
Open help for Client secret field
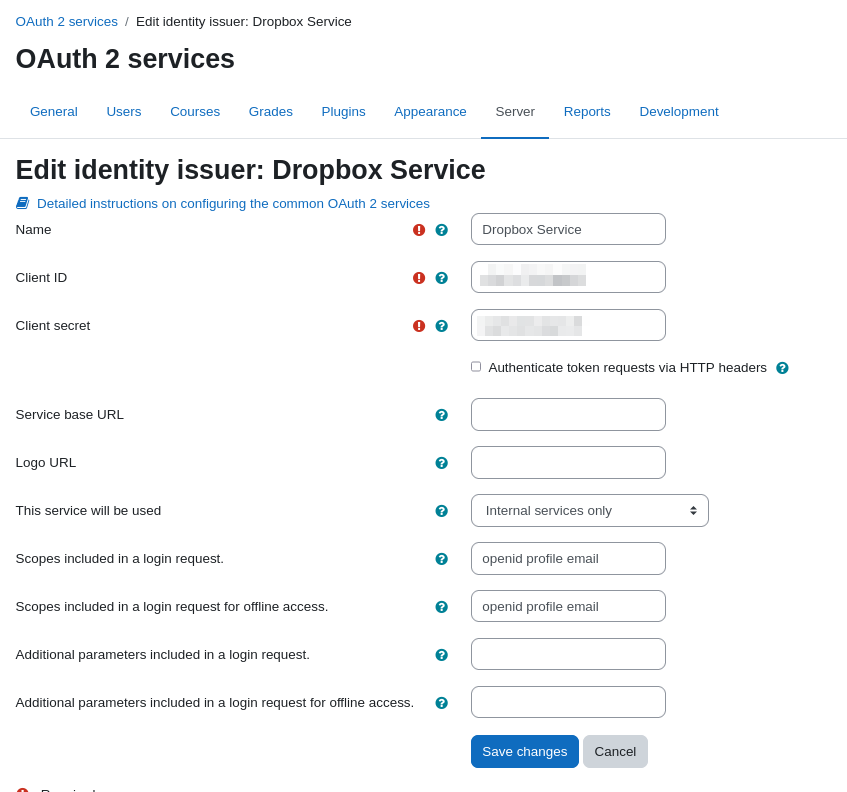[441, 326]
